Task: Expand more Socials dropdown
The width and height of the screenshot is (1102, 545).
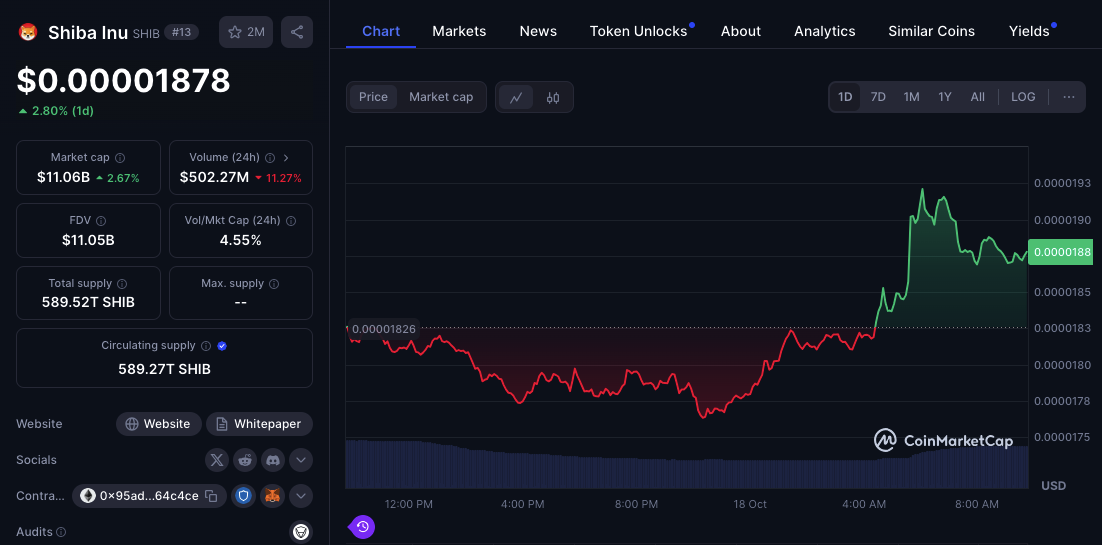Action: tap(301, 460)
